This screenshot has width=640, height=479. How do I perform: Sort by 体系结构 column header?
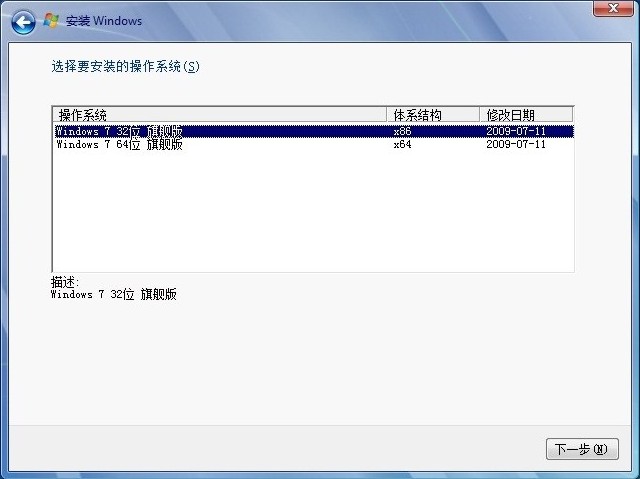(x=433, y=115)
